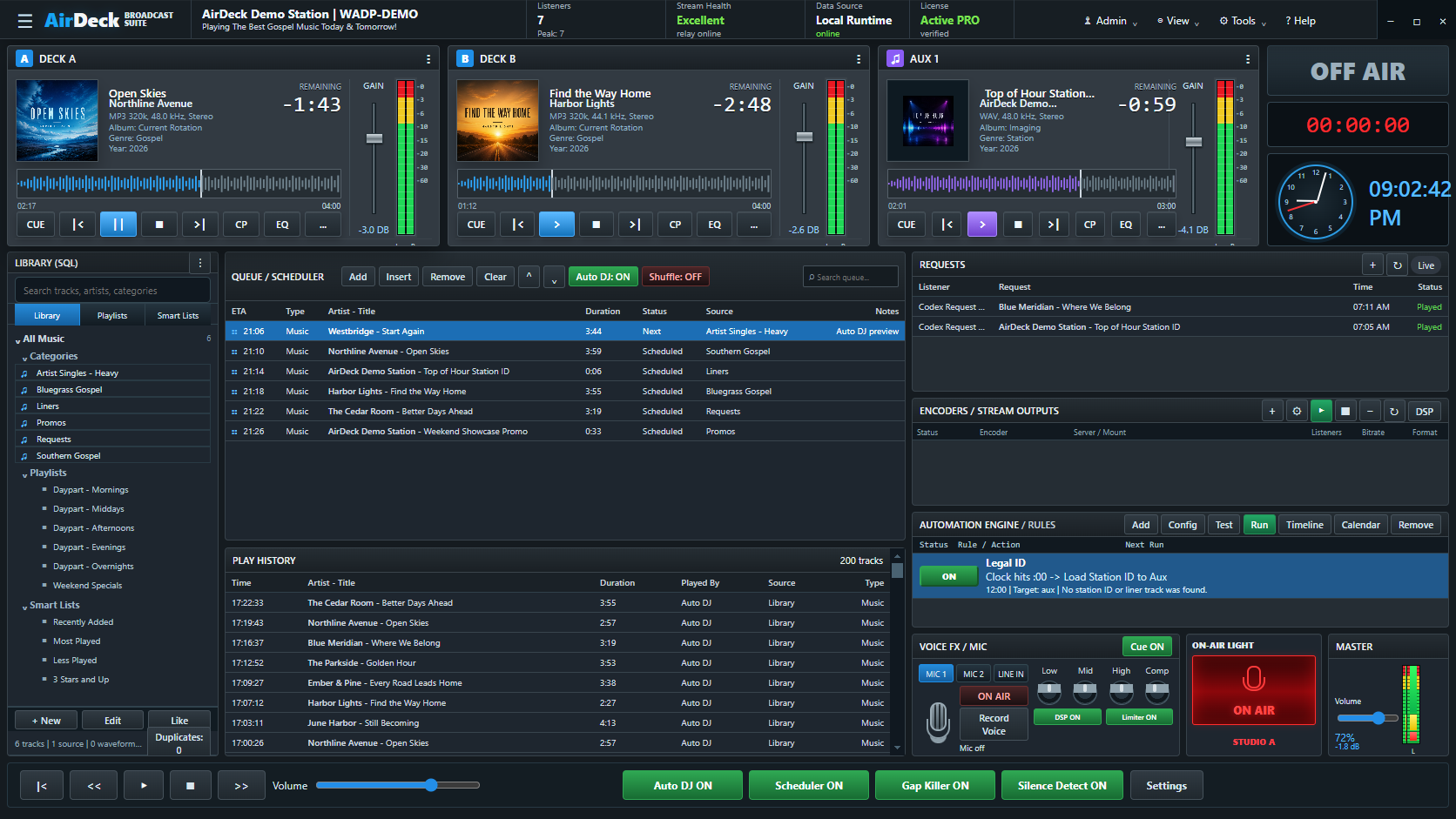The width and height of the screenshot is (1456, 819).
Task: Toggle Silence Detect ON
Action: [1062, 786]
